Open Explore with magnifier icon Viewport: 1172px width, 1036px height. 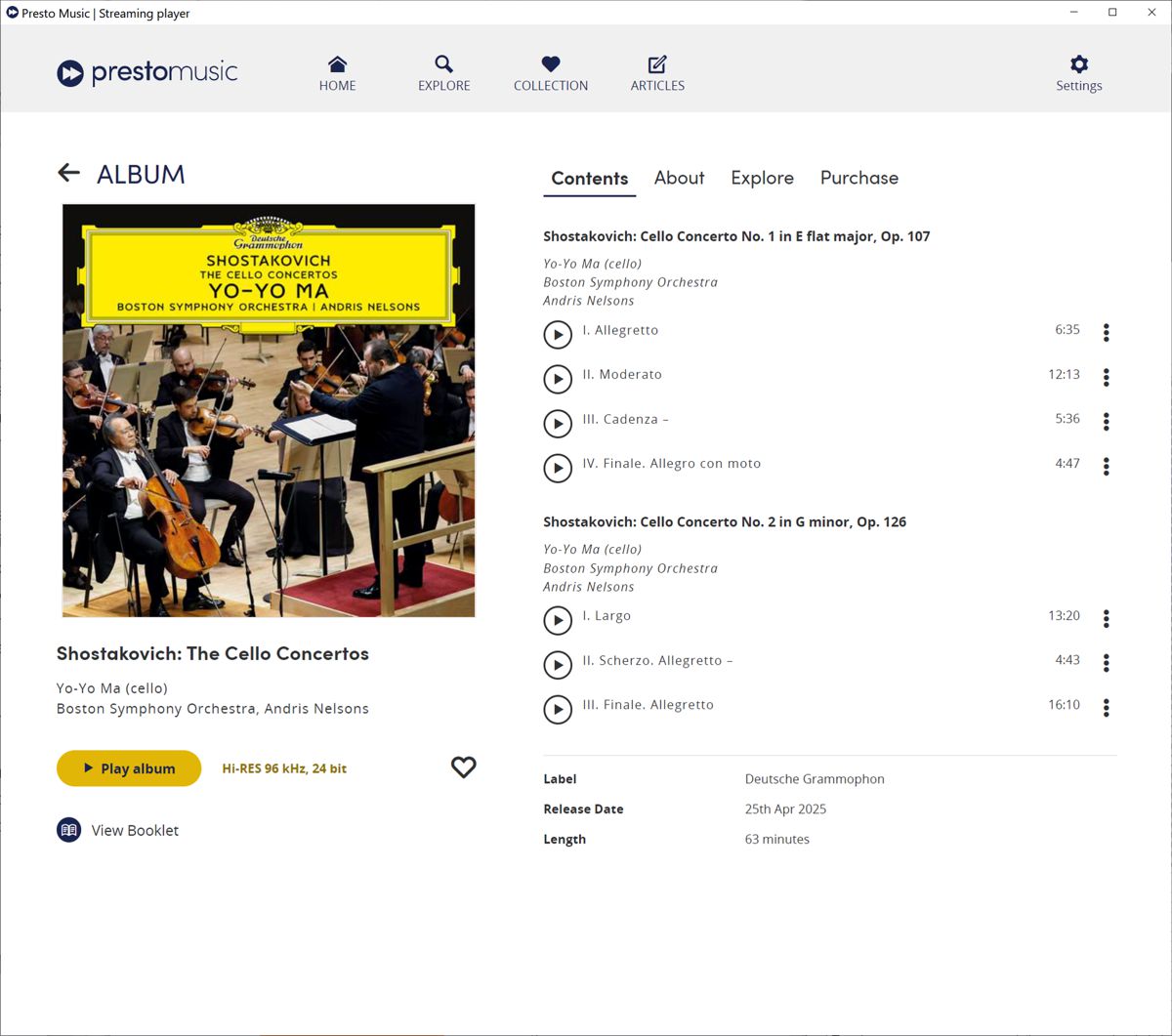click(443, 64)
